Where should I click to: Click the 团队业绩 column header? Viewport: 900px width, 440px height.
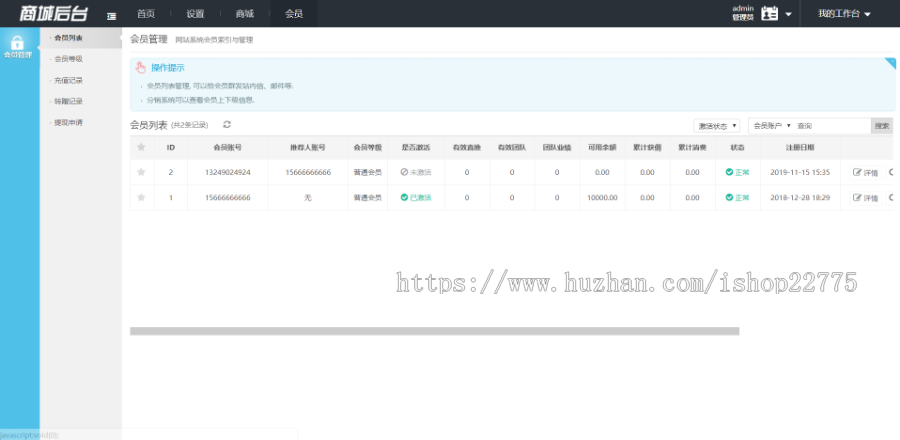pyautogui.click(x=557, y=147)
